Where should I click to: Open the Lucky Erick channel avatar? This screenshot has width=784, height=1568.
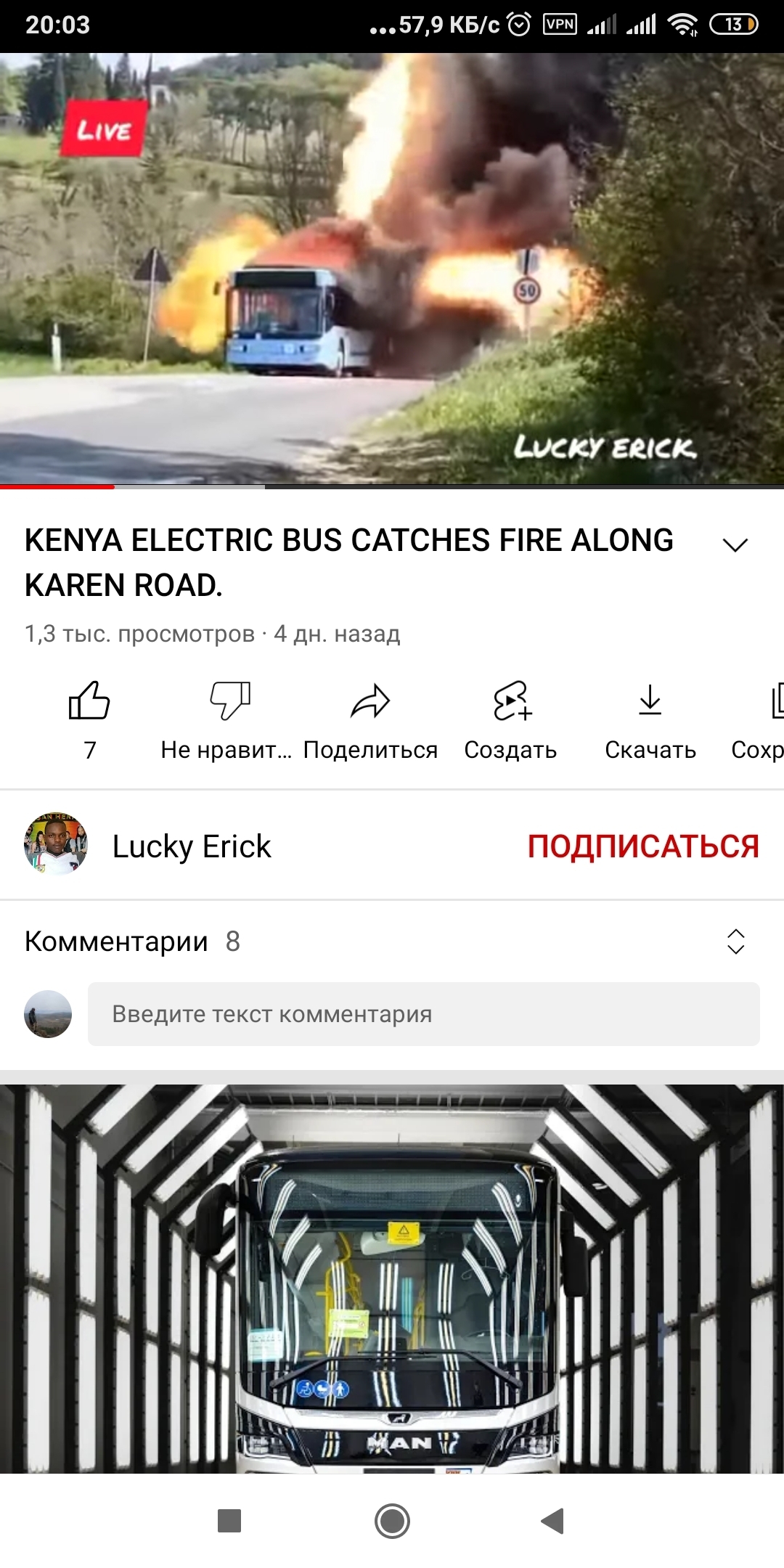click(x=56, y=844)
